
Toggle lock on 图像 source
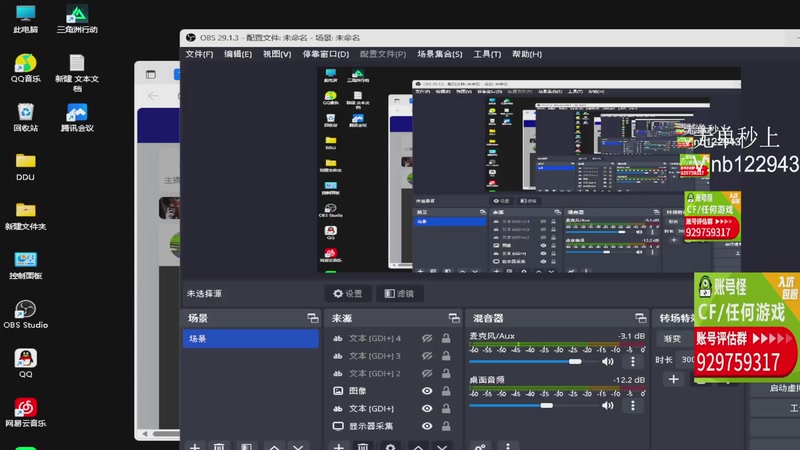pyautogui.click(x=446, y=391)
